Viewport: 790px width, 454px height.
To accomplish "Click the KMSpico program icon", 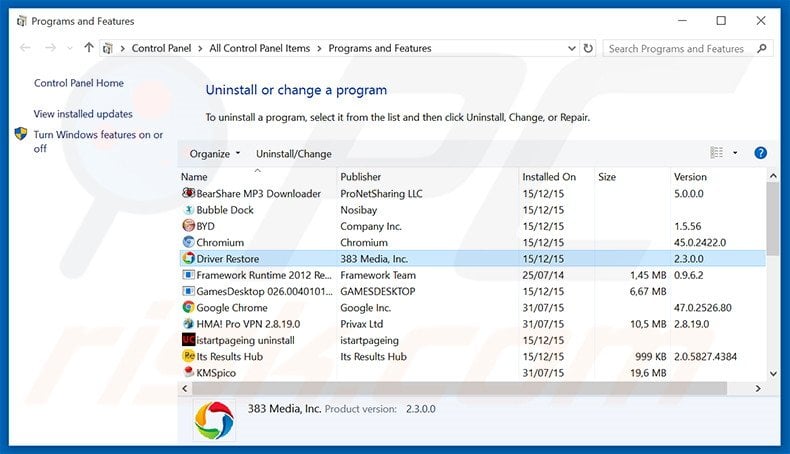I will (x=188, y=372).
